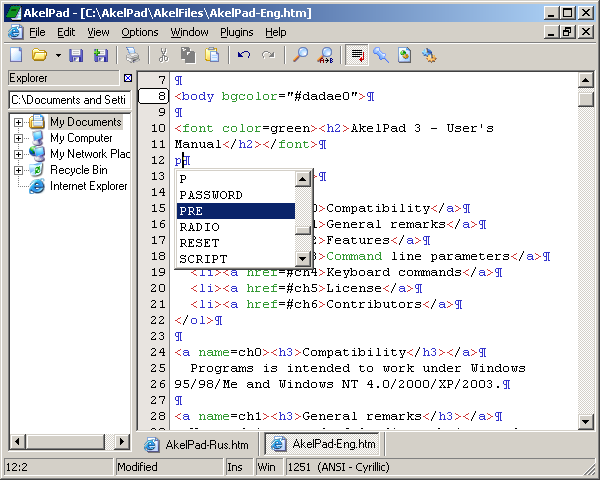Click the Explorer path input field
The image size is (600, 480).
pyautogui.click(x=70, y=100)
